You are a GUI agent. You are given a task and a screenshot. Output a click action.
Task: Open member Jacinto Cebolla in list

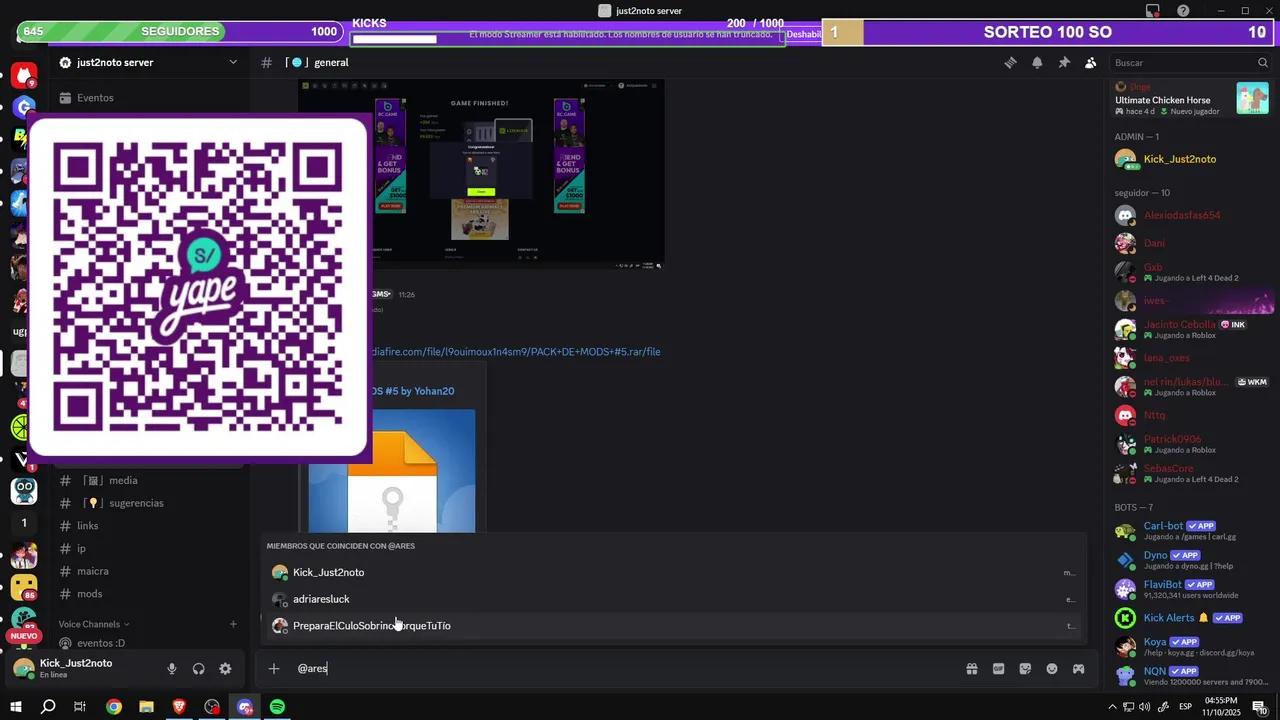(x=1191, y=329)
